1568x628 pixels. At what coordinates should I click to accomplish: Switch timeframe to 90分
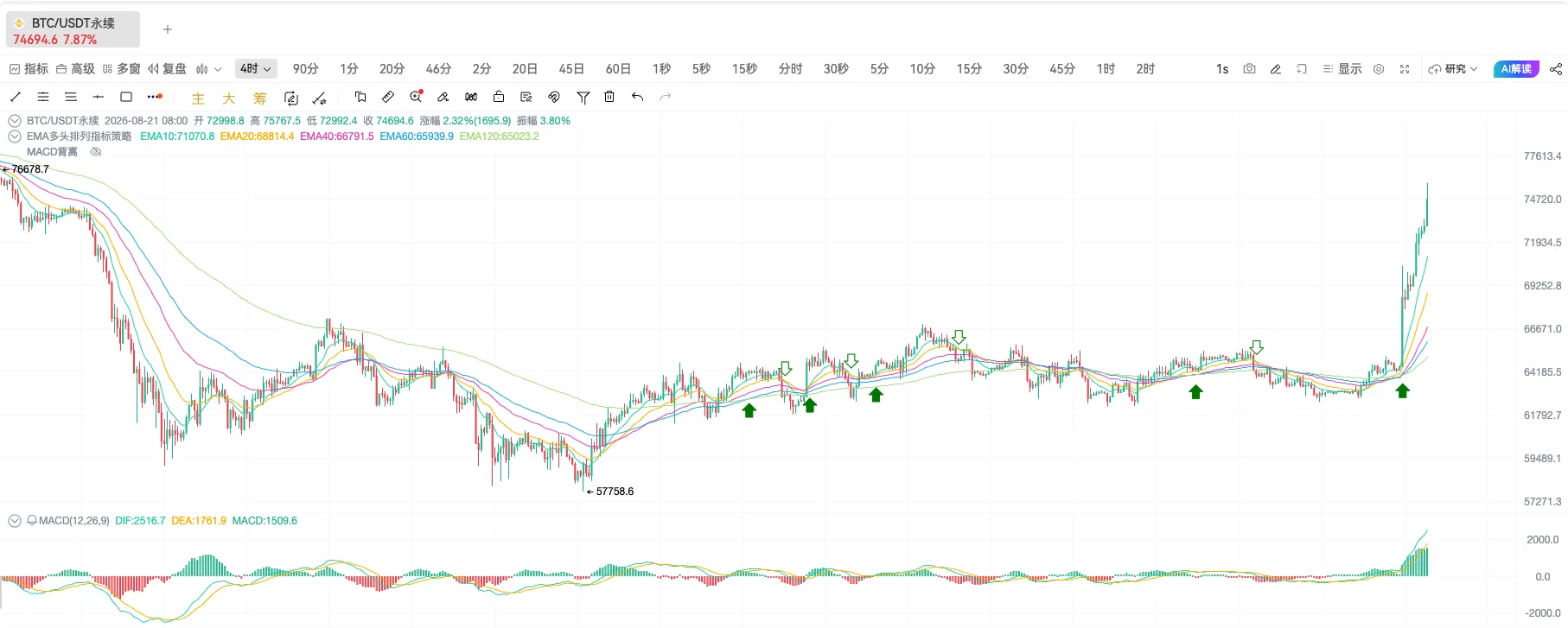[x=306, y=69]
